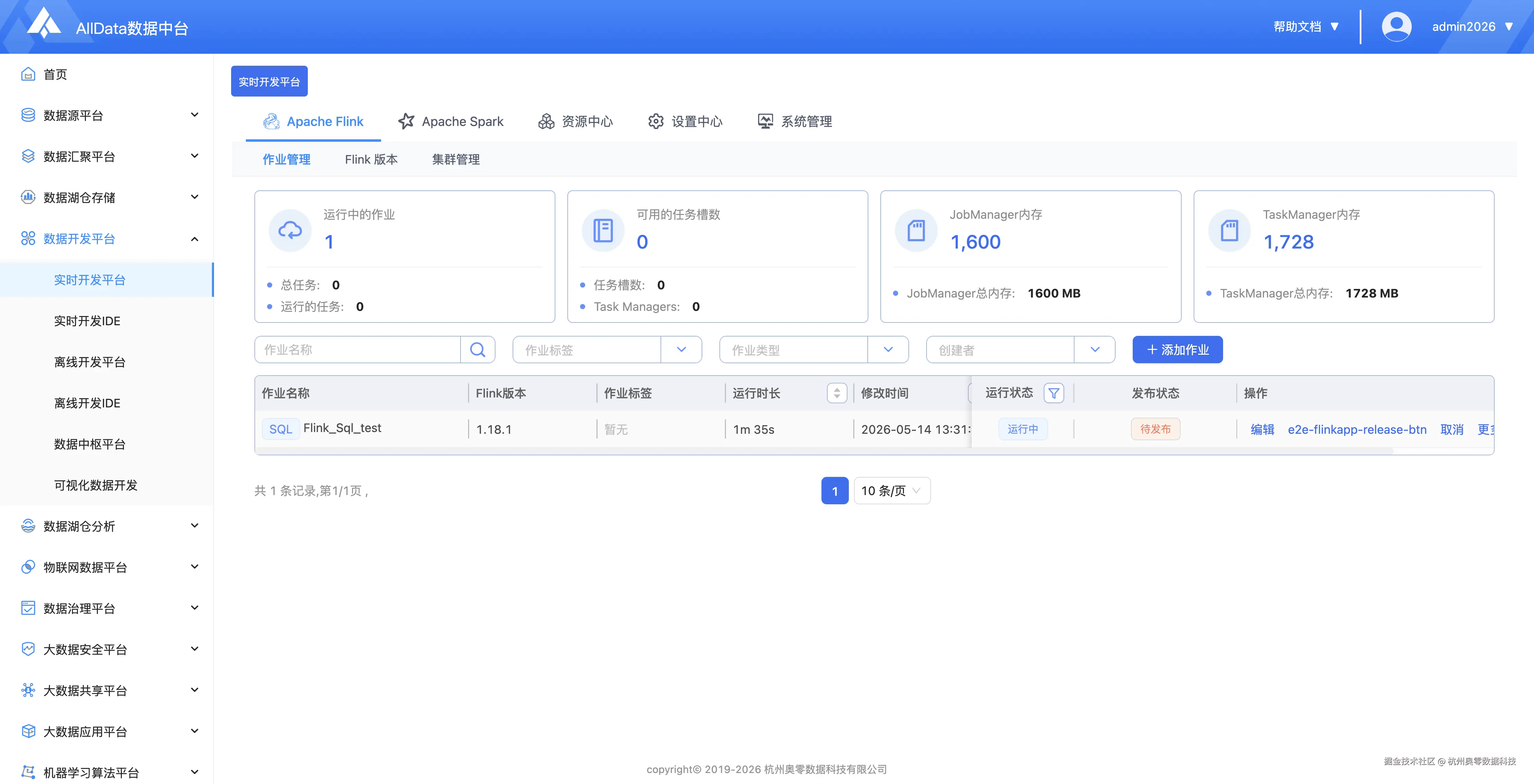Screen dimensions: 1534x784
Task: Click the 1.18.1 Flink version cell
Action: pyautogui.click(x=494, y=429)
